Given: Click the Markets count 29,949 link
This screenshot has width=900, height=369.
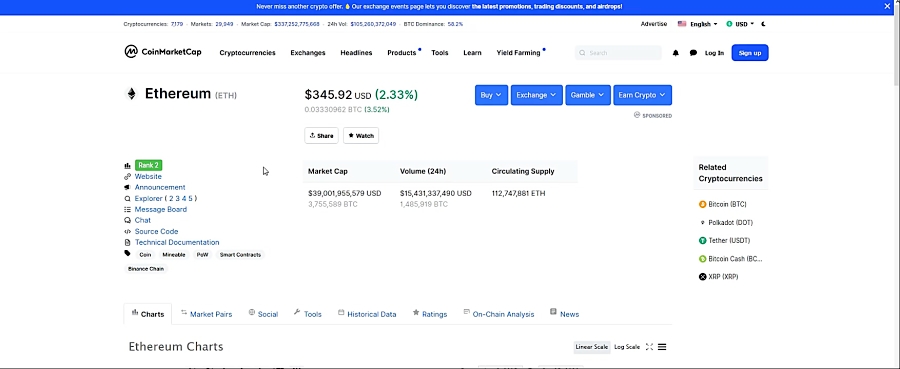Looking at the screenshot, I should pos(224,24).
